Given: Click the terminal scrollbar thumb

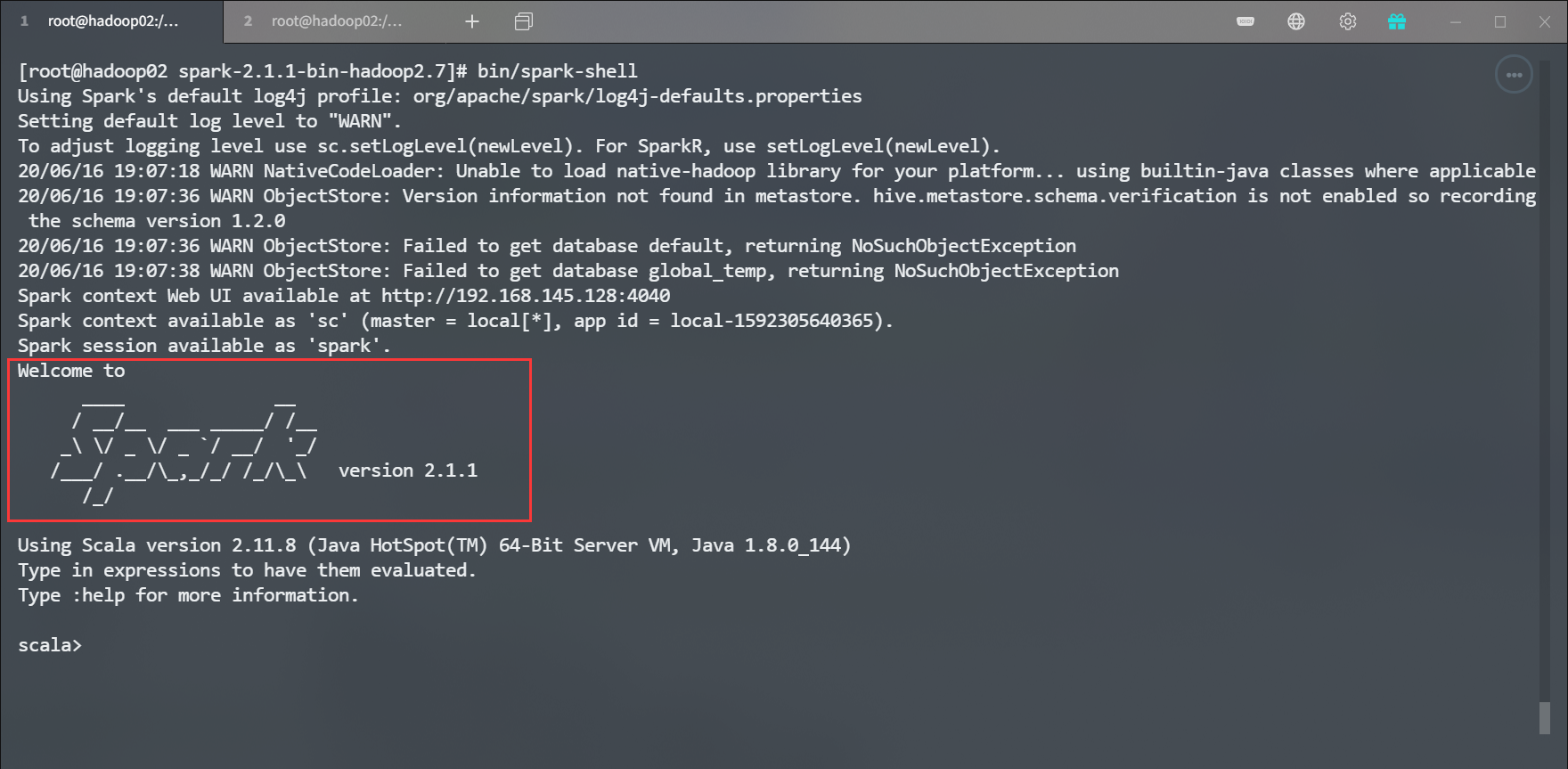Looking at the screenshot, I should [x=1545, y=718].
